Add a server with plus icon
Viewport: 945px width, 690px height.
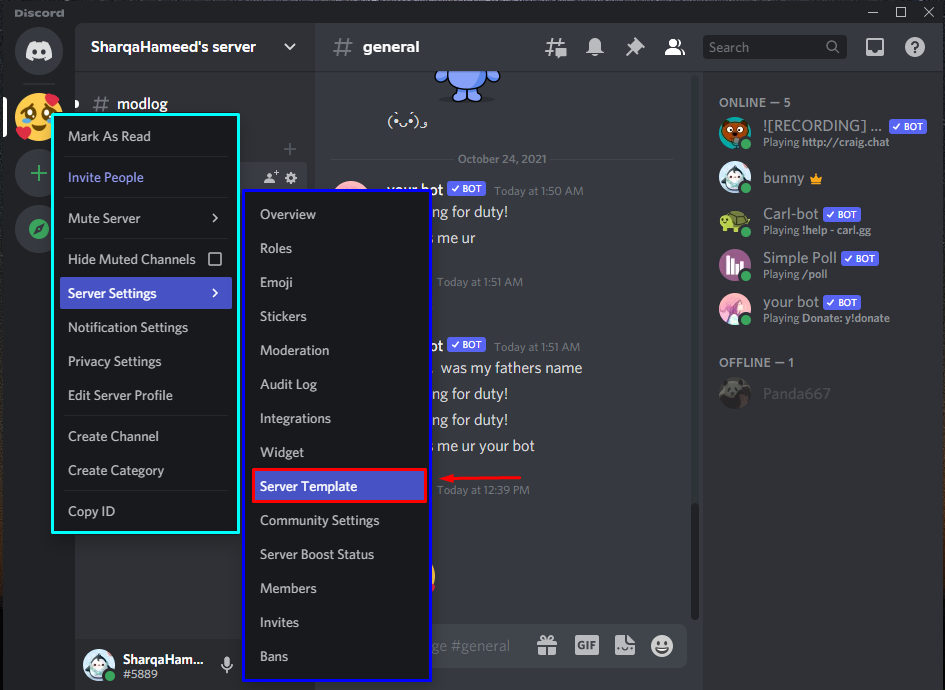[x=37, y=174]
